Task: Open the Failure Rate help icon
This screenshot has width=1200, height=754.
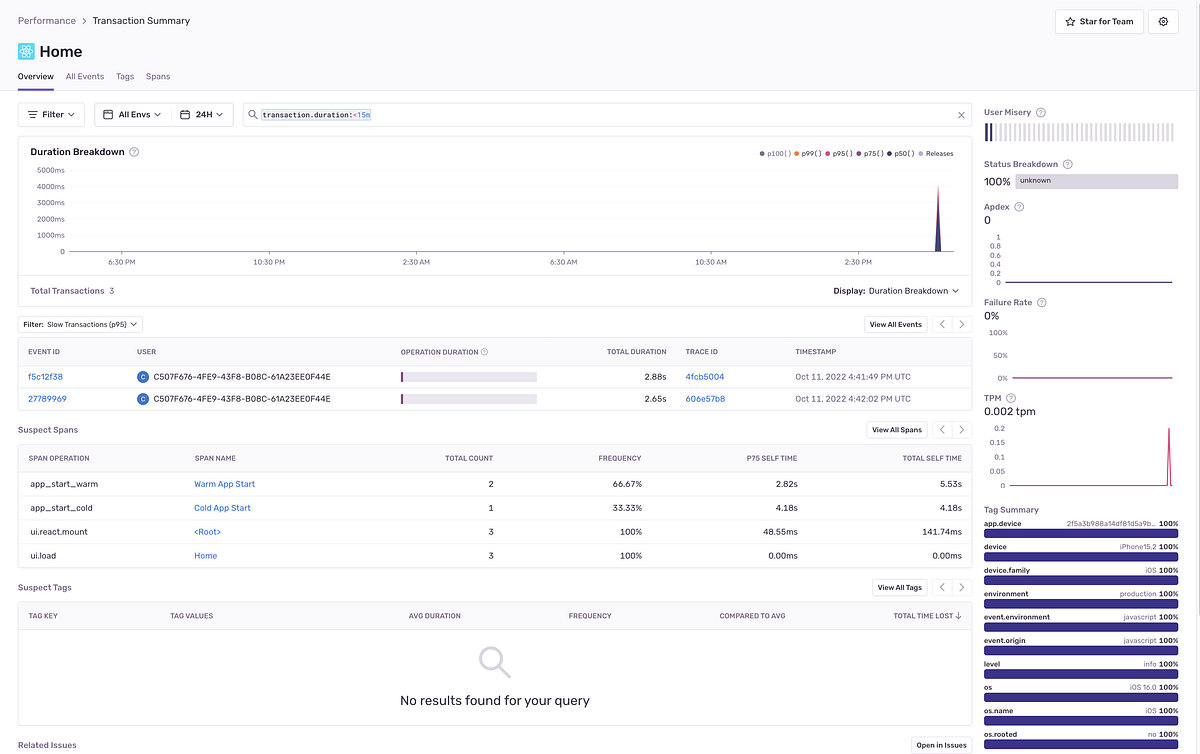Action: click(x=1041, y=302)
